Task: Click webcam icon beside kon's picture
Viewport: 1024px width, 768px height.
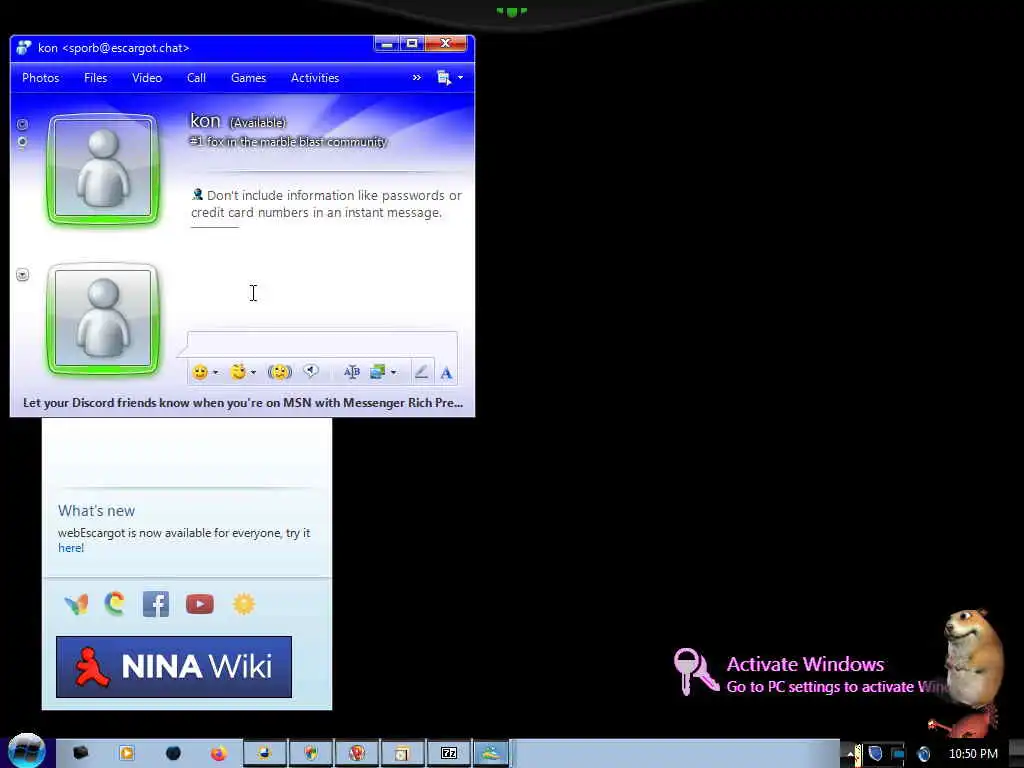Action: [x=22, y=142]
